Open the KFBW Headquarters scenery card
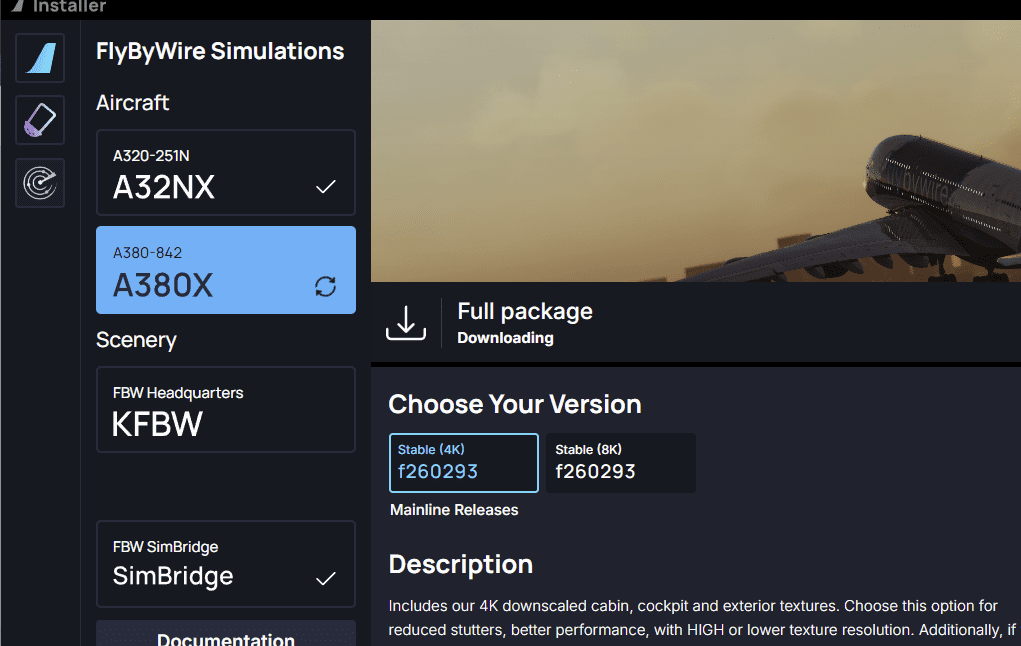The width and height of the screenshot is (1021, 646). tap(226, 410)
